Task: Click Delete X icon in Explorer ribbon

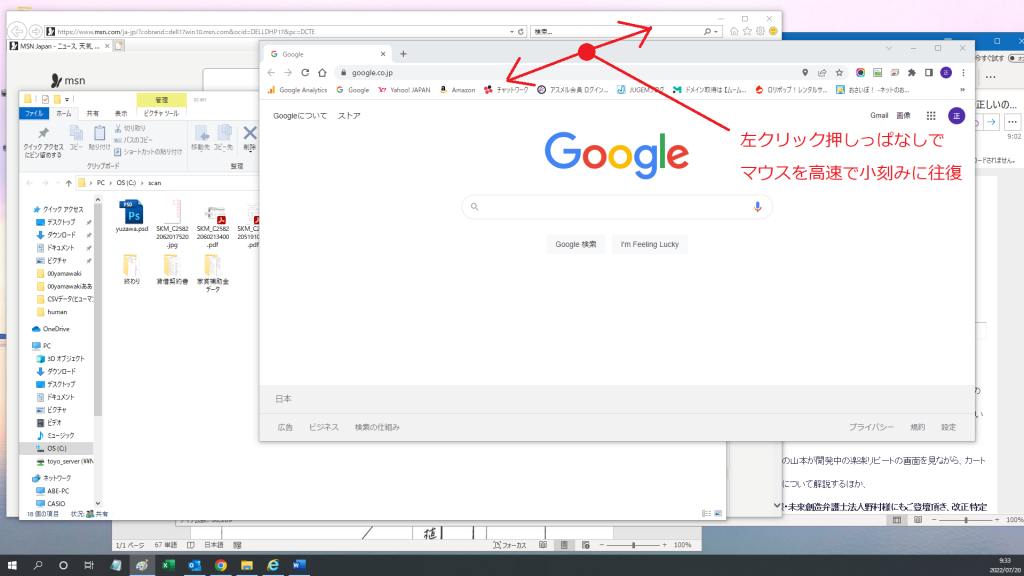Action: [249, 133]
